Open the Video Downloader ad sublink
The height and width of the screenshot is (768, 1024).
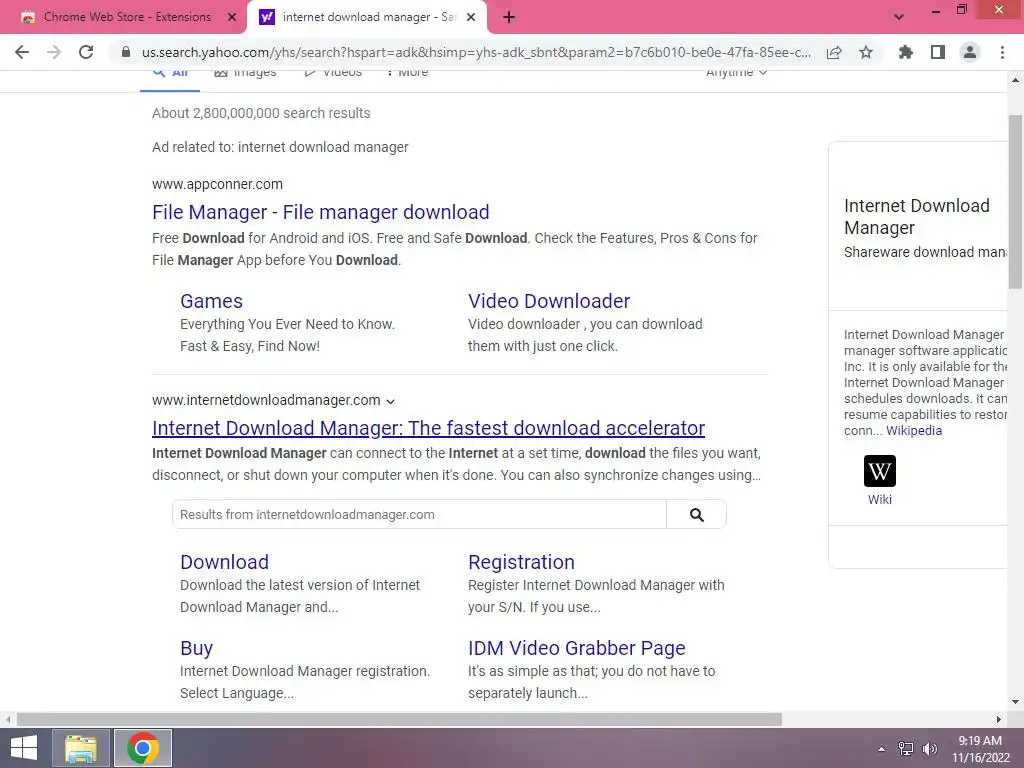tap(549, 301)
